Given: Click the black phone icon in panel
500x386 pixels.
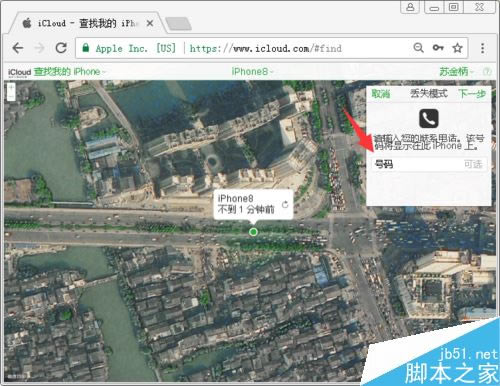Looking at the screenshot, I should 429,118.
